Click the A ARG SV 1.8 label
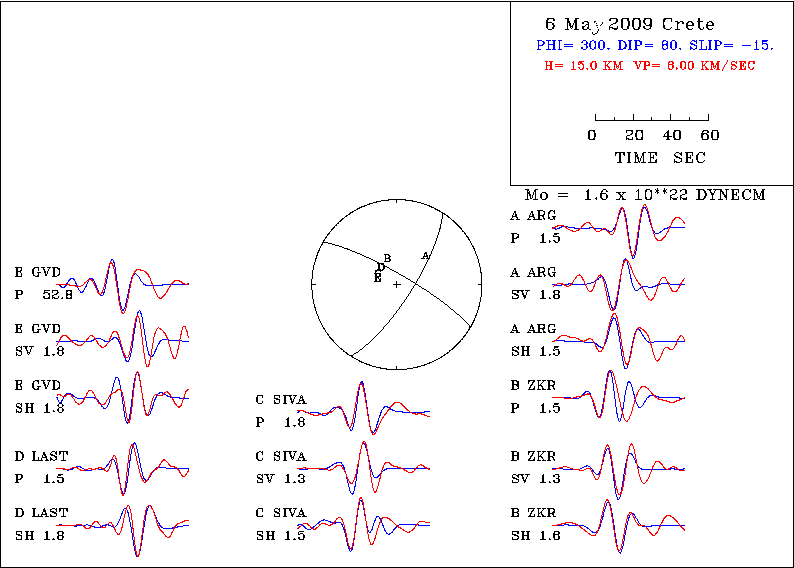The width and height of the screenshot is (794, 568). (x=535, y=283)
